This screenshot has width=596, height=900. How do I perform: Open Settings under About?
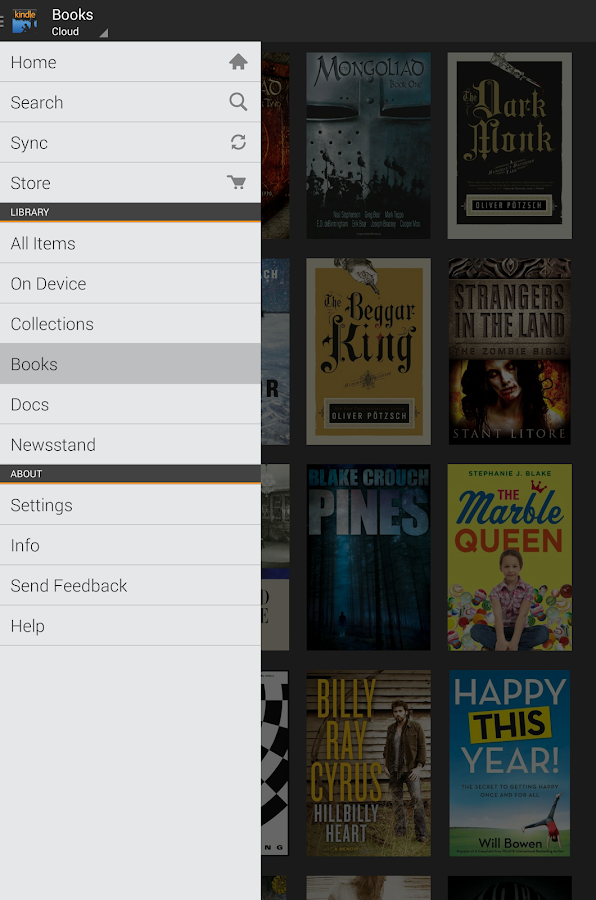(130, 505)
